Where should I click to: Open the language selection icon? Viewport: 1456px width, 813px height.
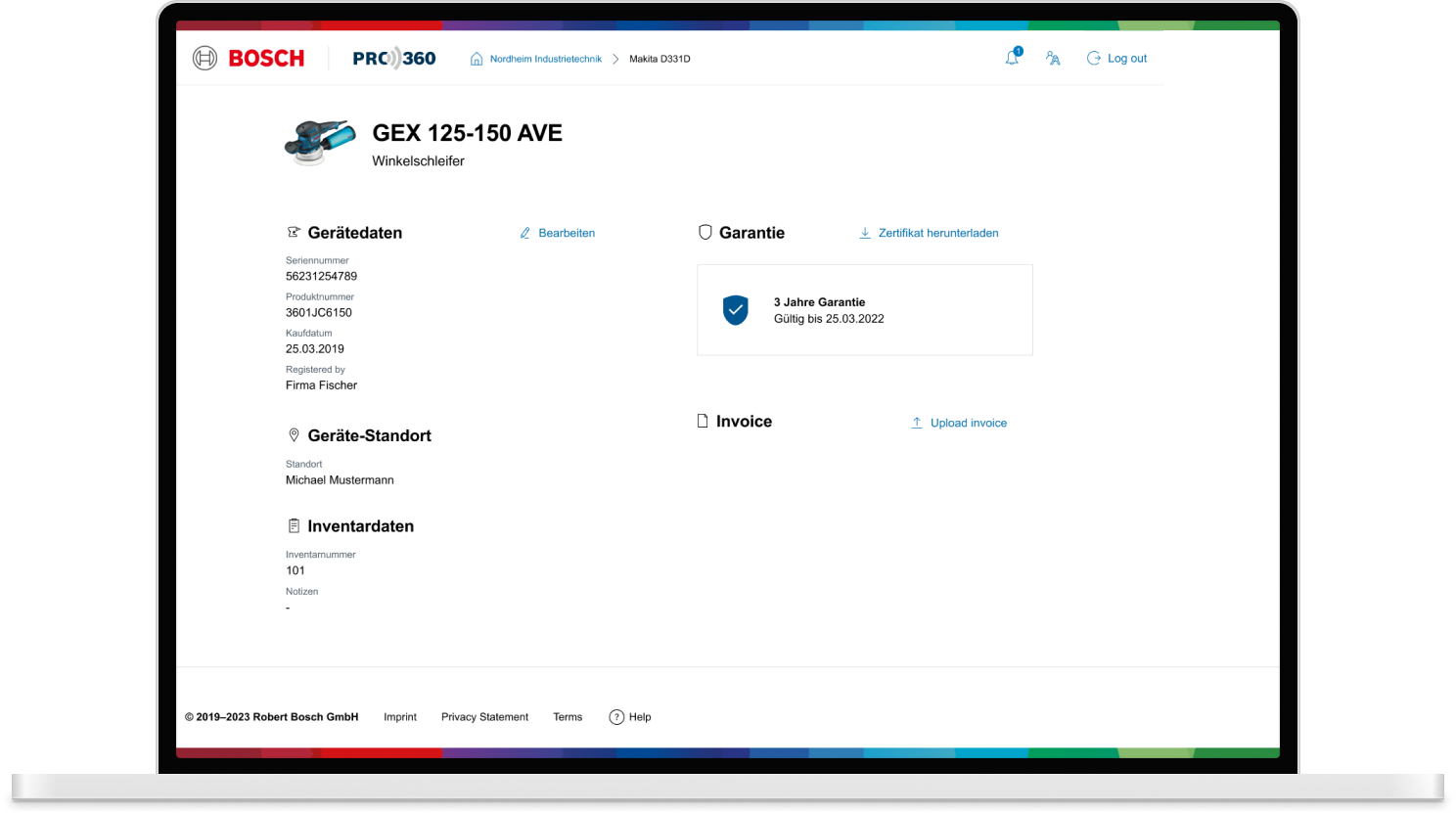pos(1053,59)
